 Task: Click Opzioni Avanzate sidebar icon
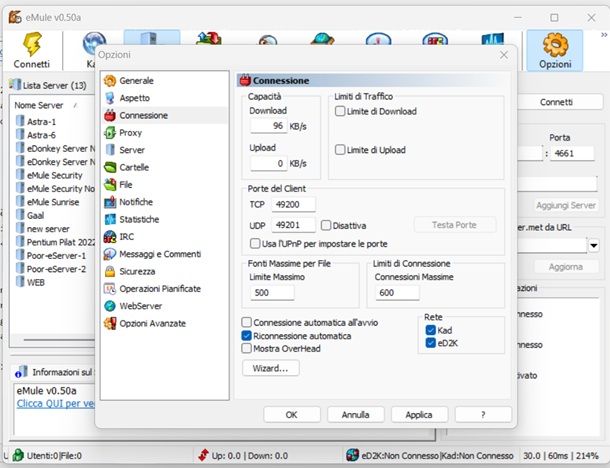coord(110,323)
